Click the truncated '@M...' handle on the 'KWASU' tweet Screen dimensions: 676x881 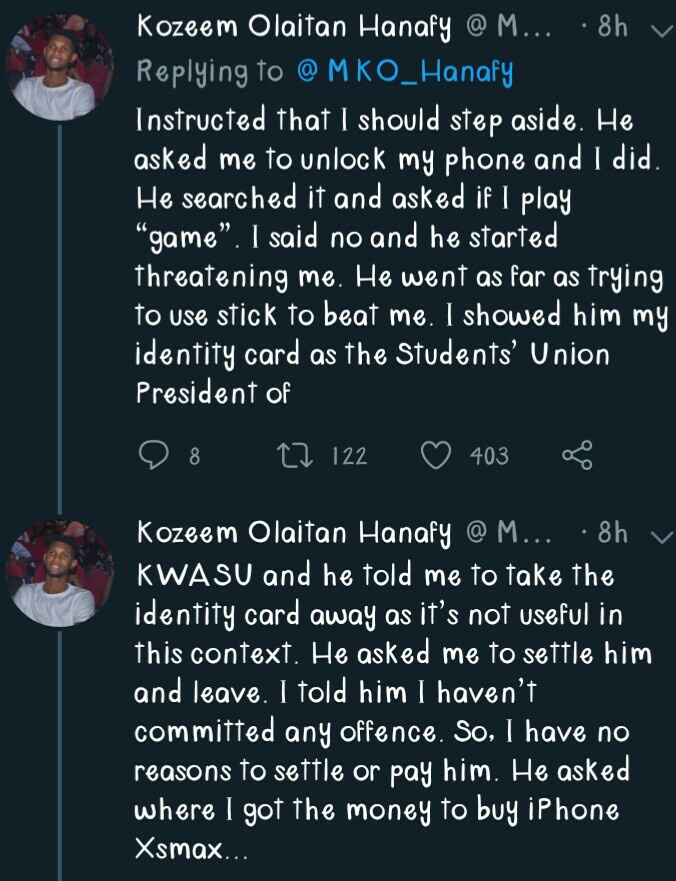pos(510,535)
